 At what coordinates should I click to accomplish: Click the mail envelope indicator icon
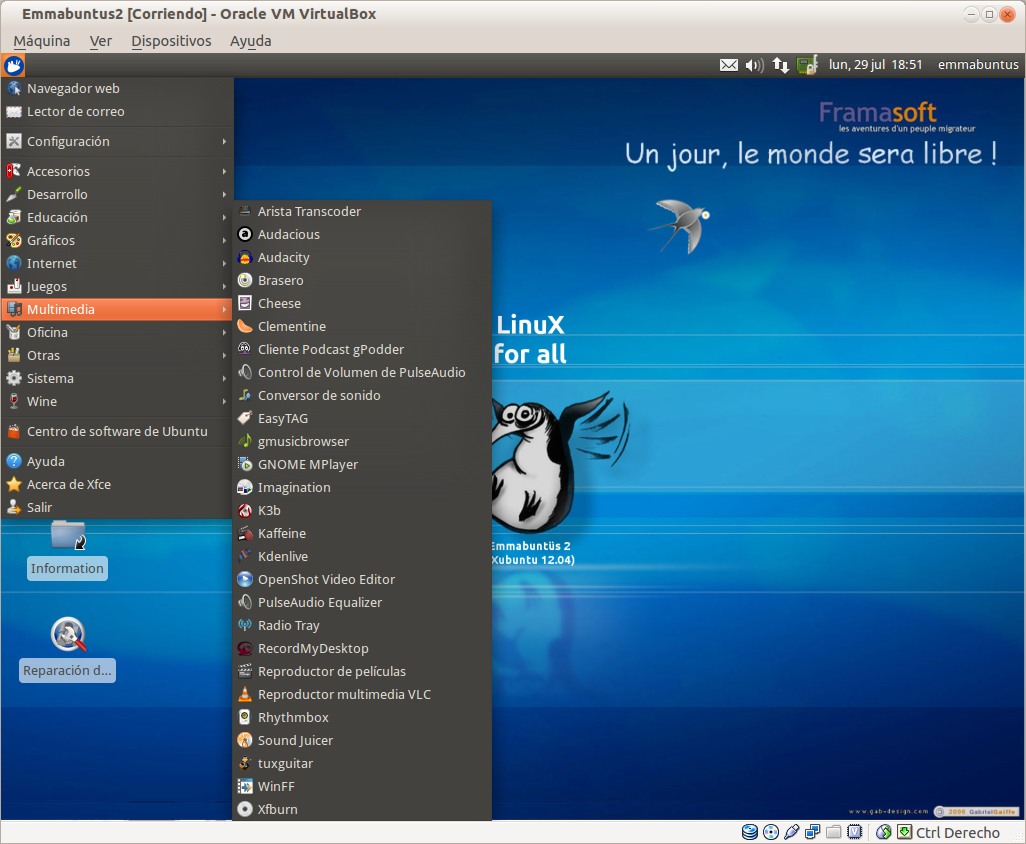(729, 65)
